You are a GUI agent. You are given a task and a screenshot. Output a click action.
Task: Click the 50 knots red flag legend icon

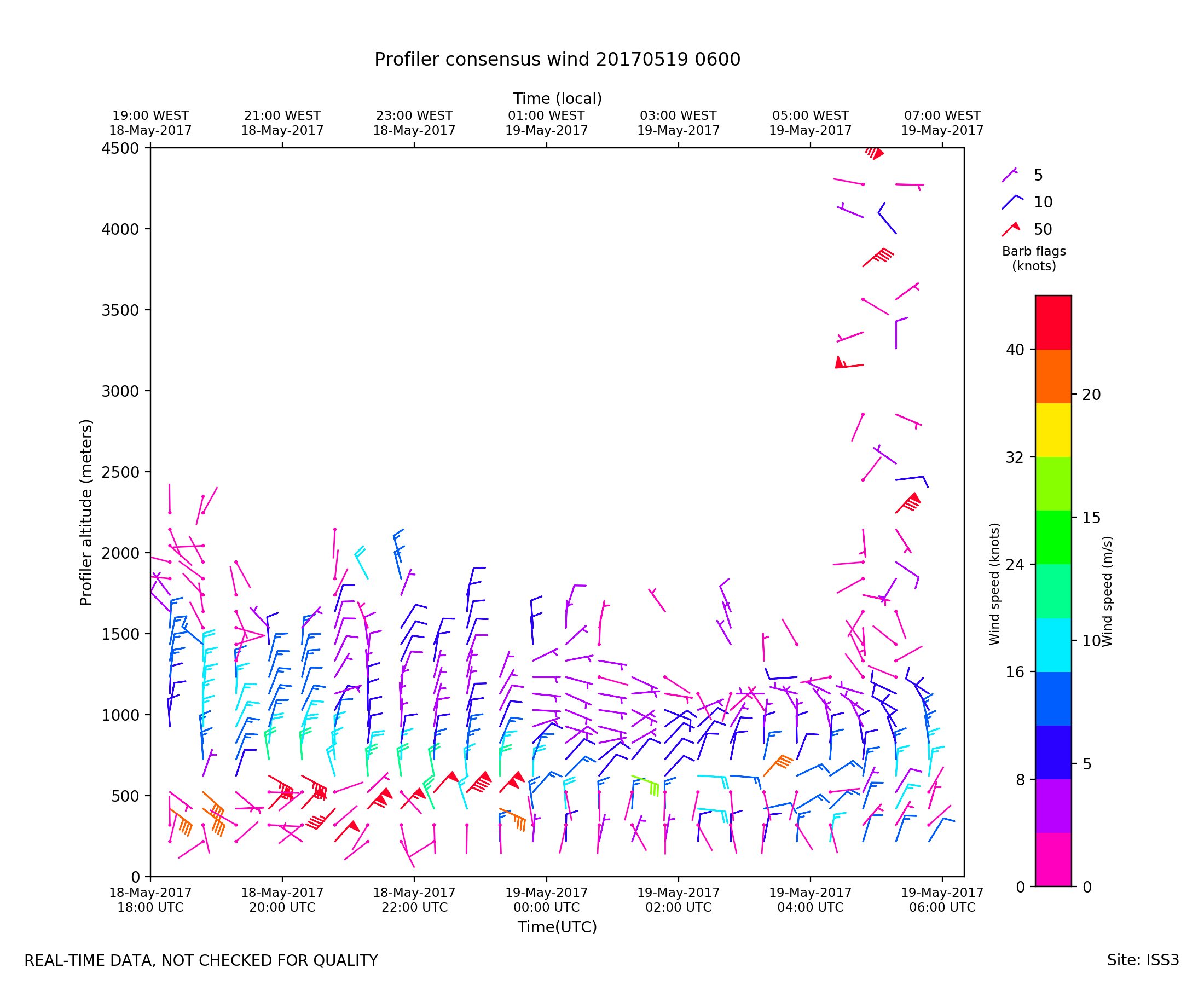pos(1010,229)
